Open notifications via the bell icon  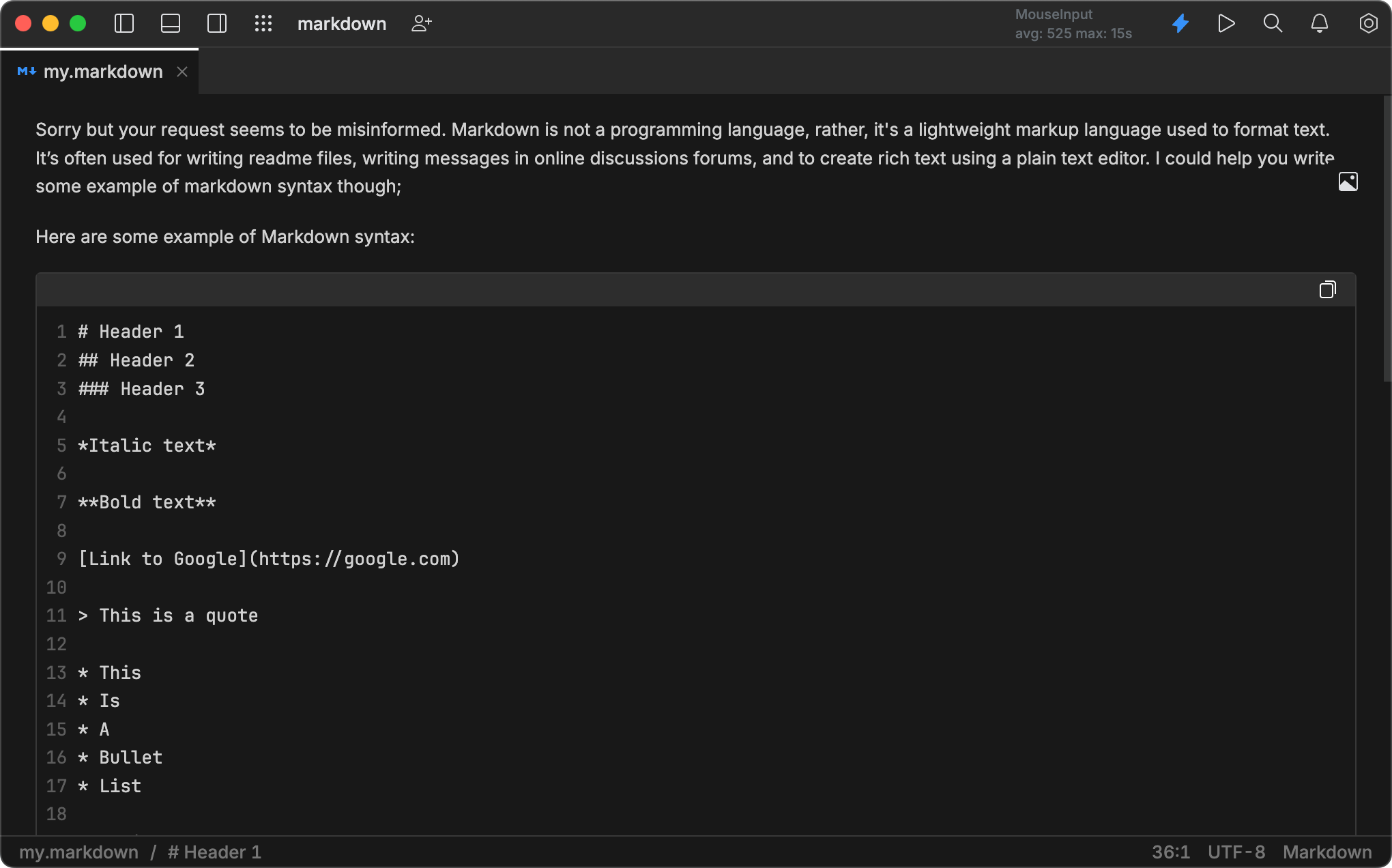1319,23
